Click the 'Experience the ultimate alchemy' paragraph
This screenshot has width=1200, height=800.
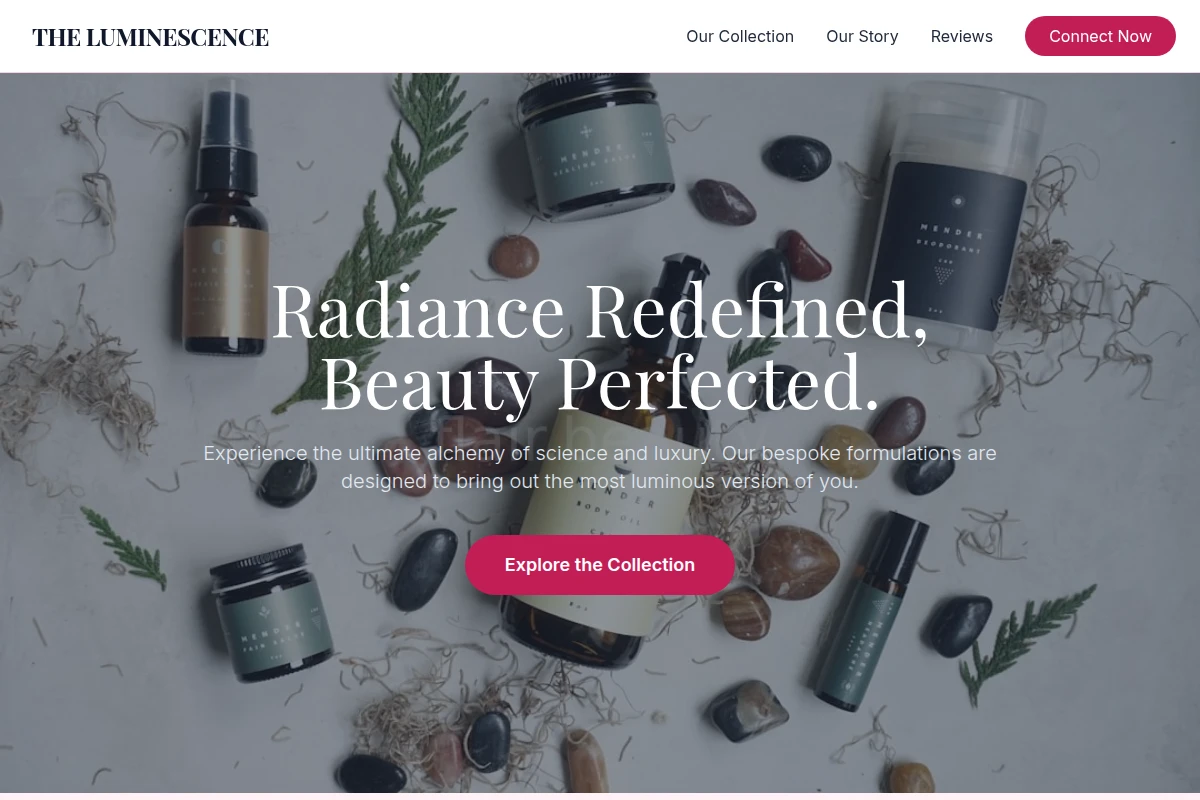click(x=600, y=467)
